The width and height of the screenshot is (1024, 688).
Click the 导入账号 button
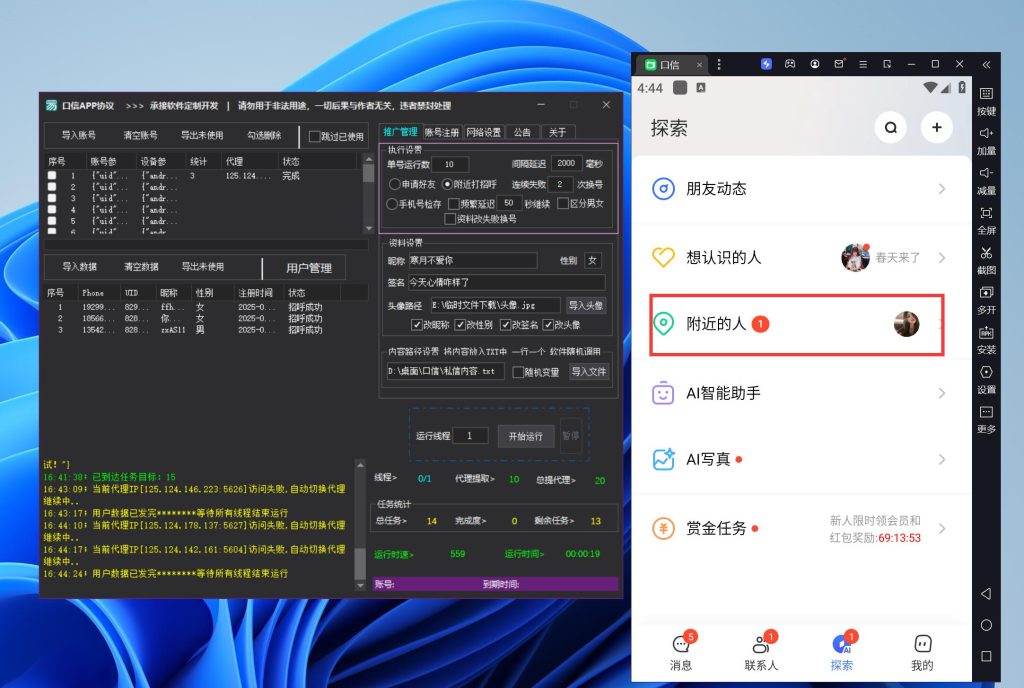point(79,135)
